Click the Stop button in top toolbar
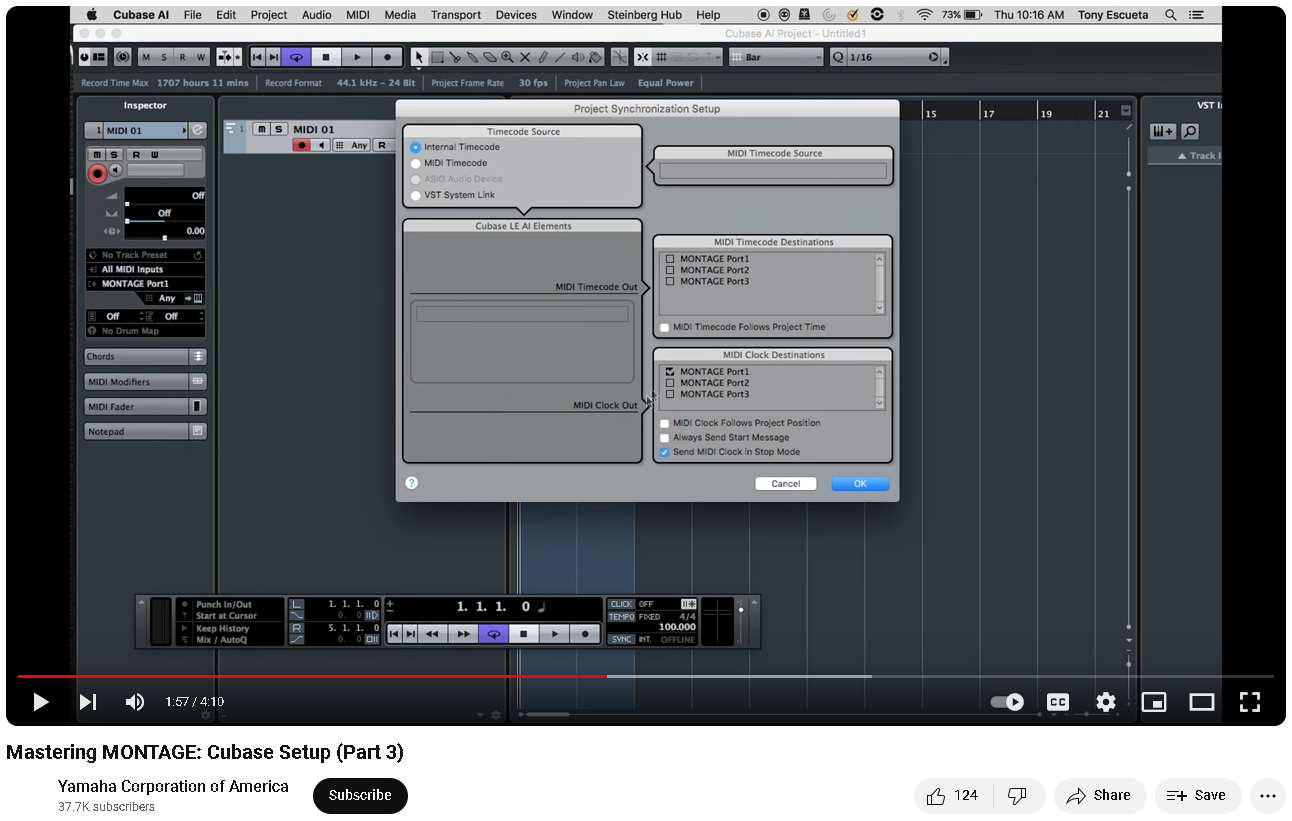Image resolution: width=1292 pixels, height=821 pixels. (326, 57)
